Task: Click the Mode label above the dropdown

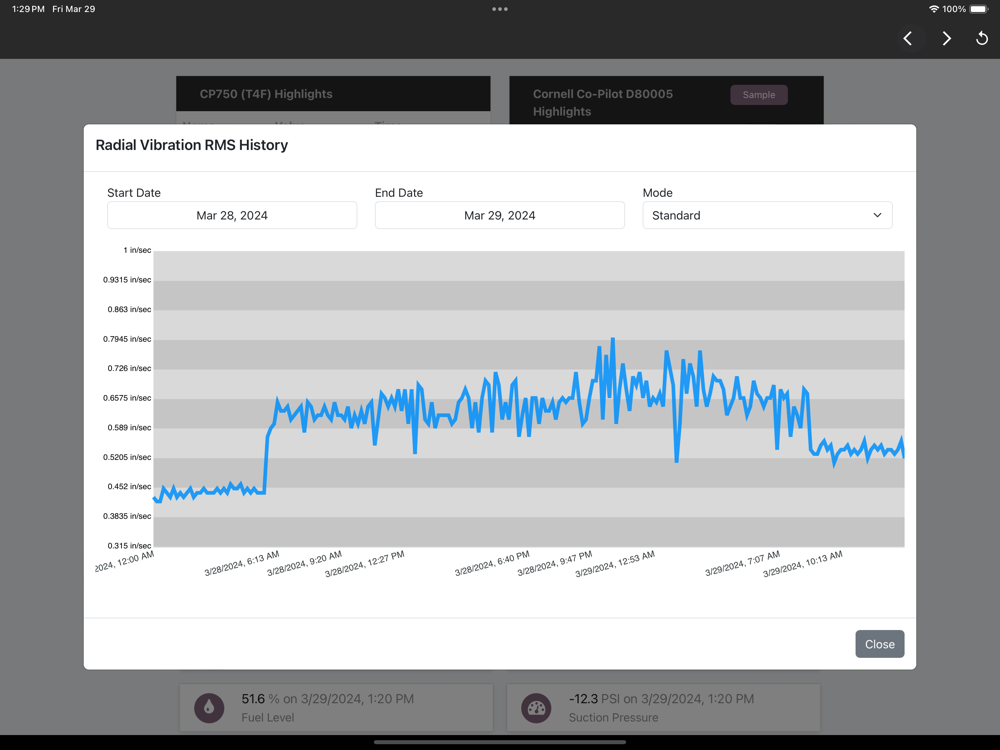Action: [658, 193]
